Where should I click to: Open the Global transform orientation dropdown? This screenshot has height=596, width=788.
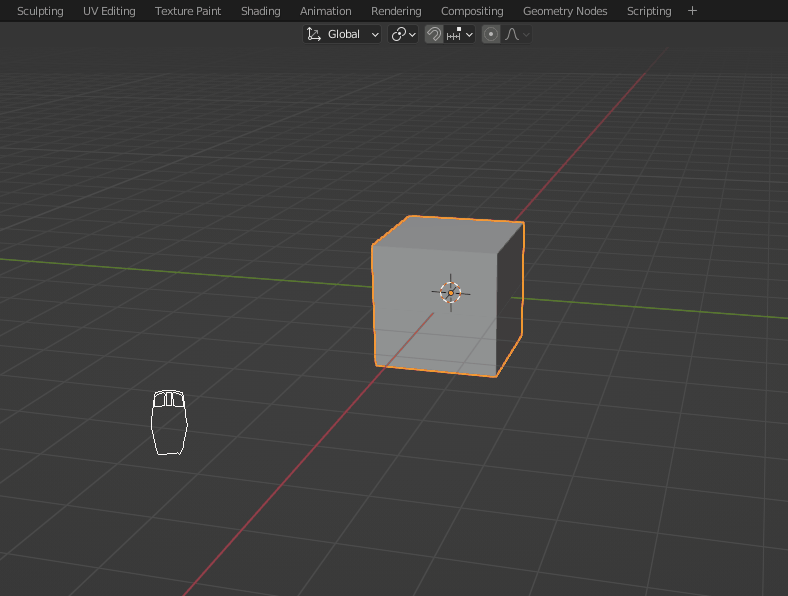[x=343, y=34]
